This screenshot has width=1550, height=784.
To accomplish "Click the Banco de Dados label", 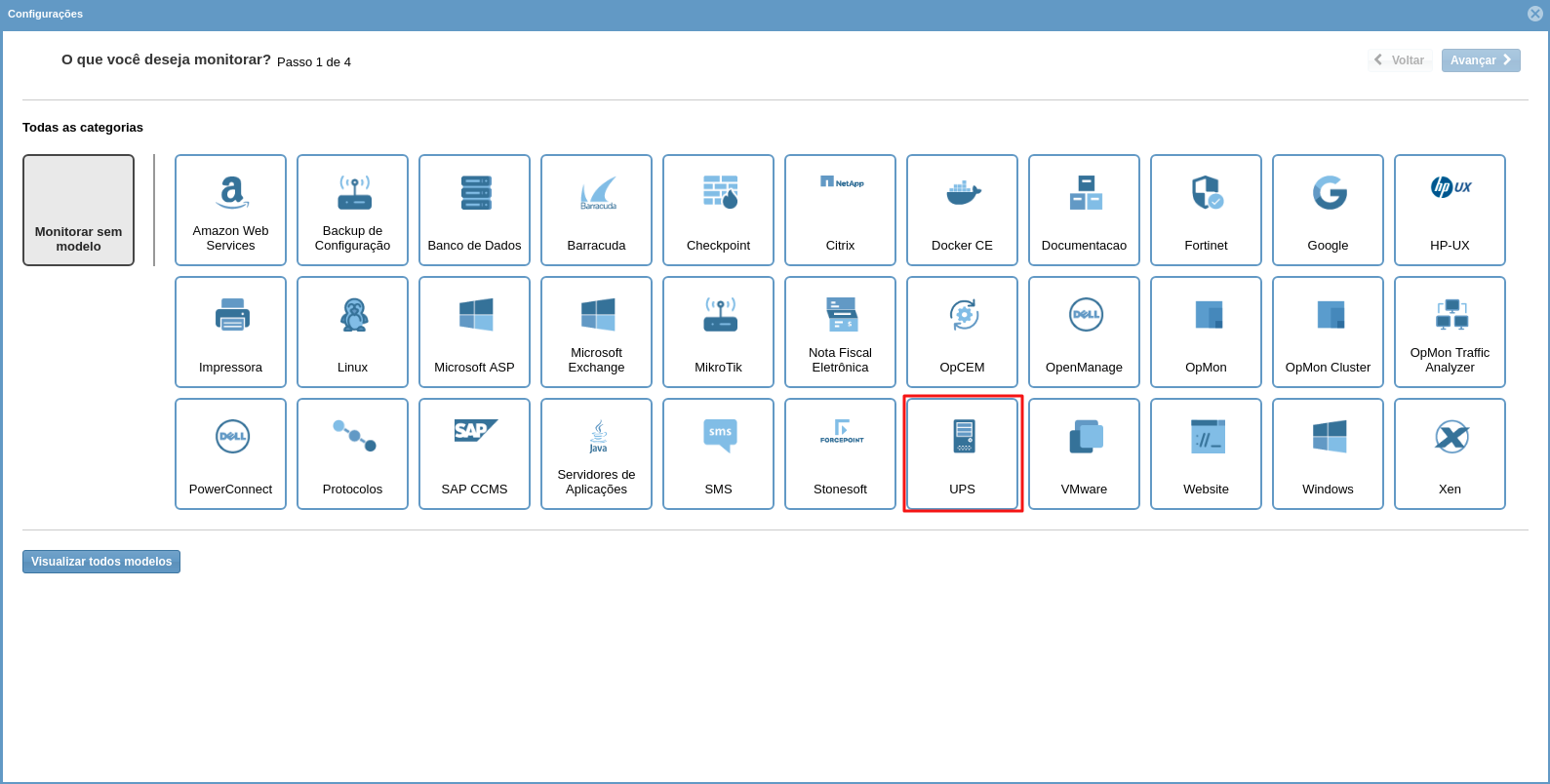I will (474, 246).
